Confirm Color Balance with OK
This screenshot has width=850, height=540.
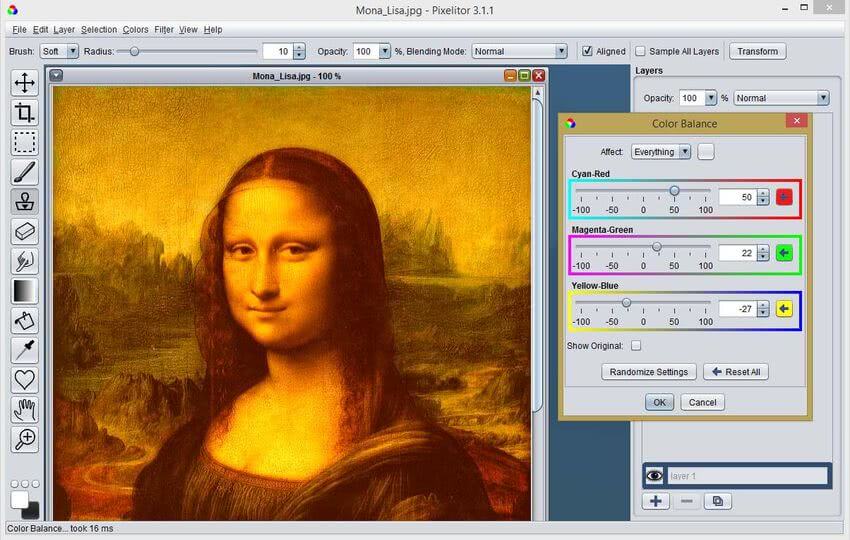(x=659, y=402)
